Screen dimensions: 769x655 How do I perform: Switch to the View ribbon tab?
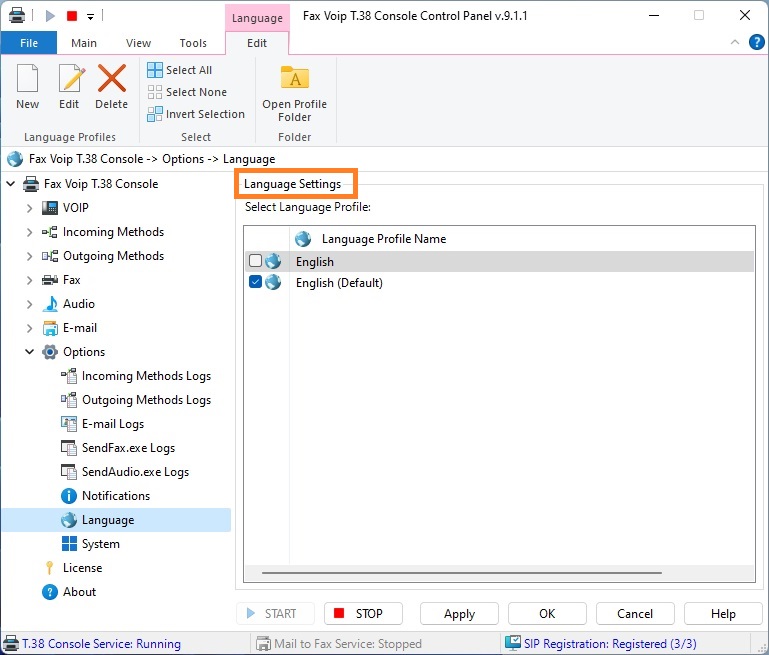138,43
